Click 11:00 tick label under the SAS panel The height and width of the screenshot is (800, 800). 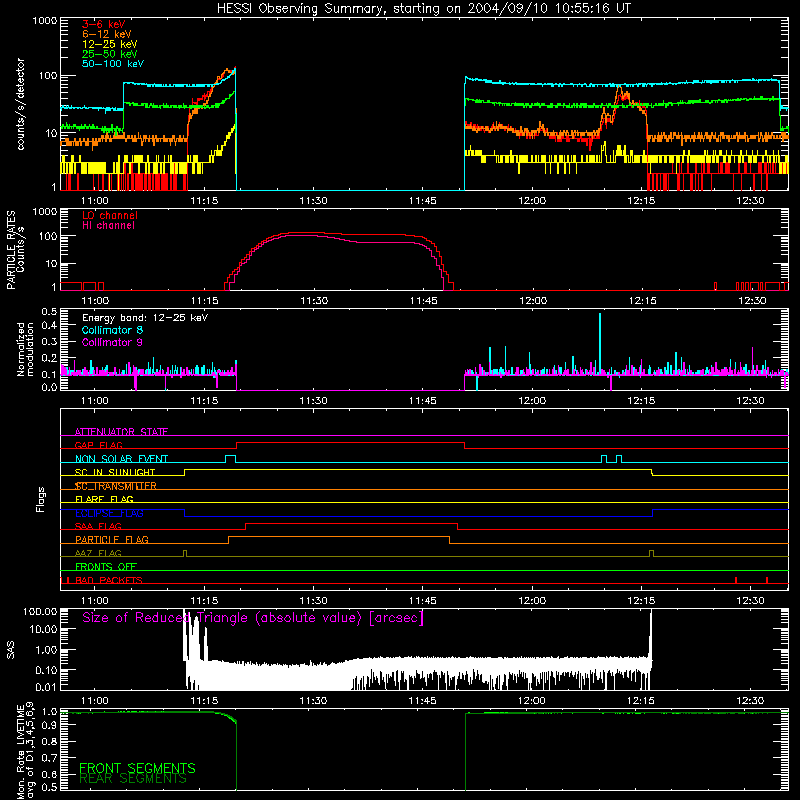click(x=95, y=701)
